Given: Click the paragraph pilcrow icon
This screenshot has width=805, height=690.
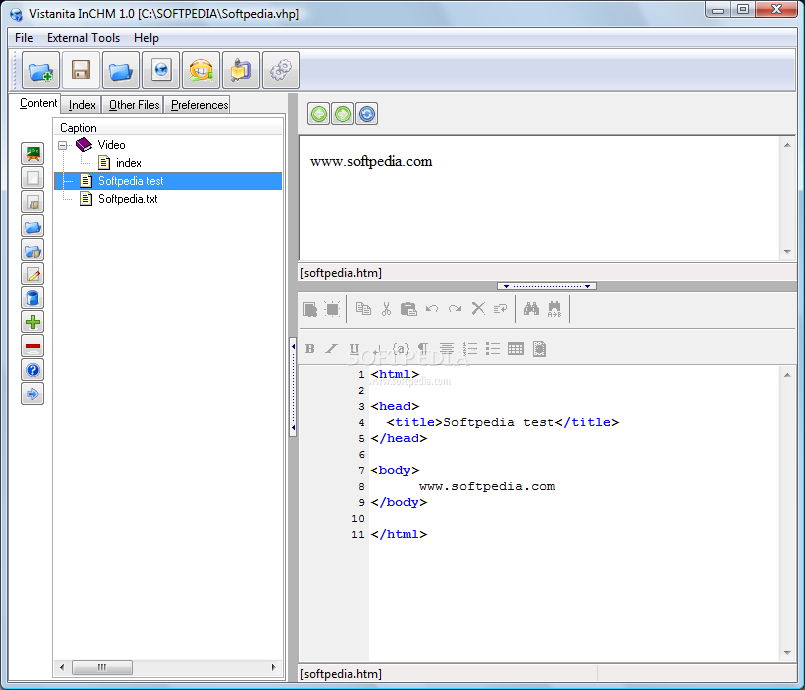Looking at the screenshot, I should 423,349.
